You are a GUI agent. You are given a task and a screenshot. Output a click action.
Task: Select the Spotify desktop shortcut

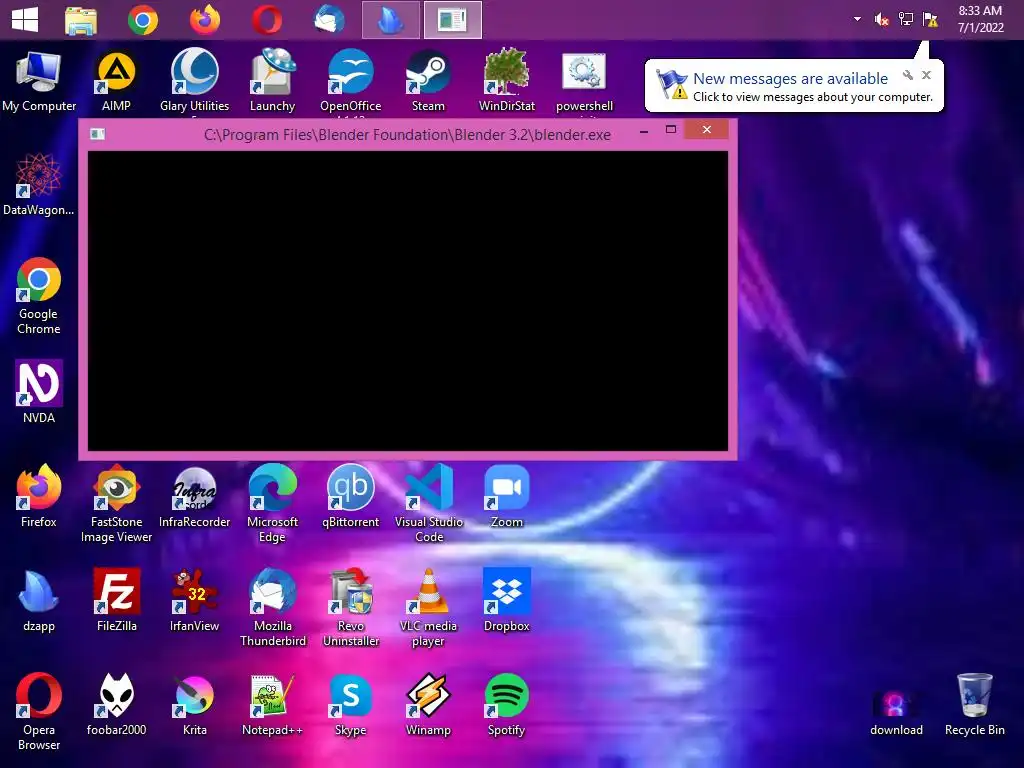[x=507, y=704]
